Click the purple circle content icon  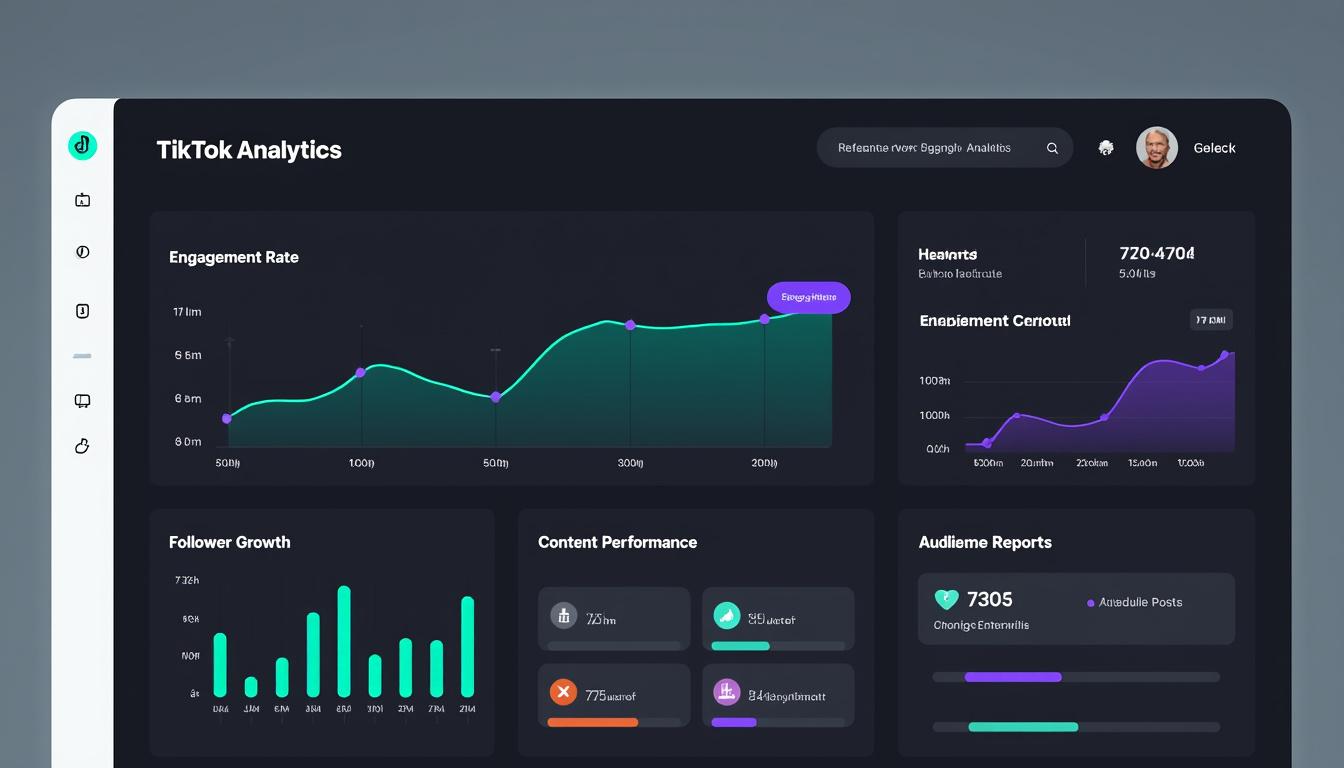pyautogui.click(x=727, y=691)
